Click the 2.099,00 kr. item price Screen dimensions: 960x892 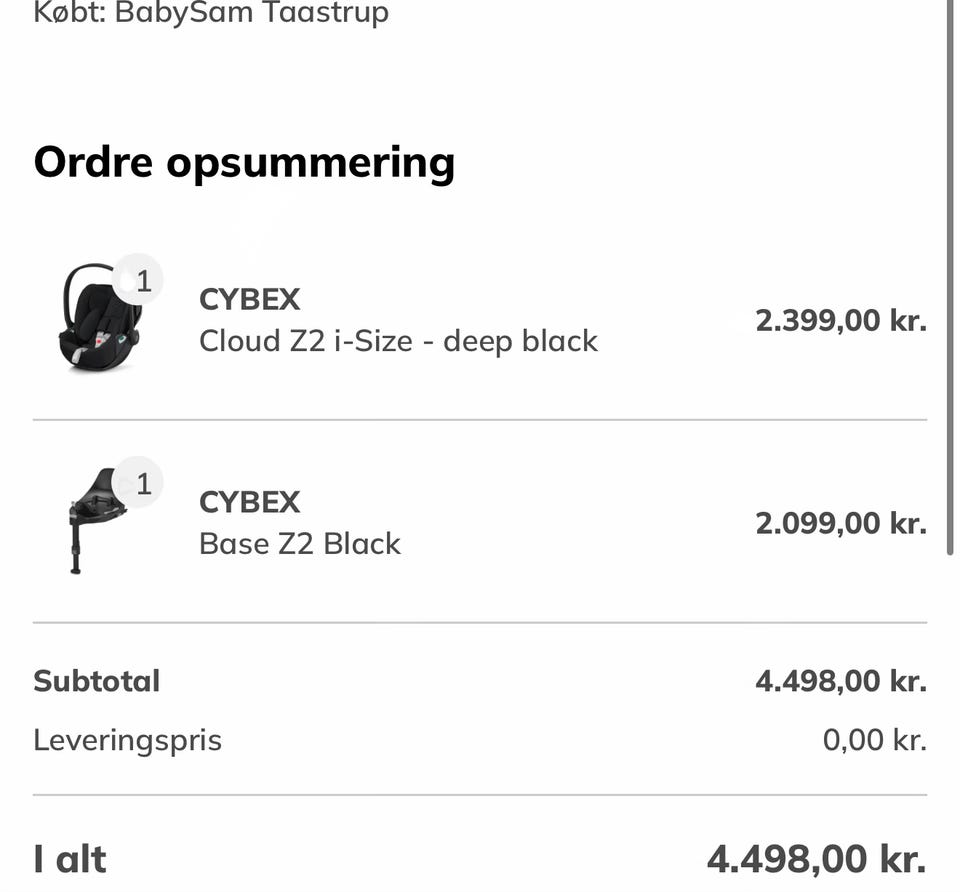840,523
